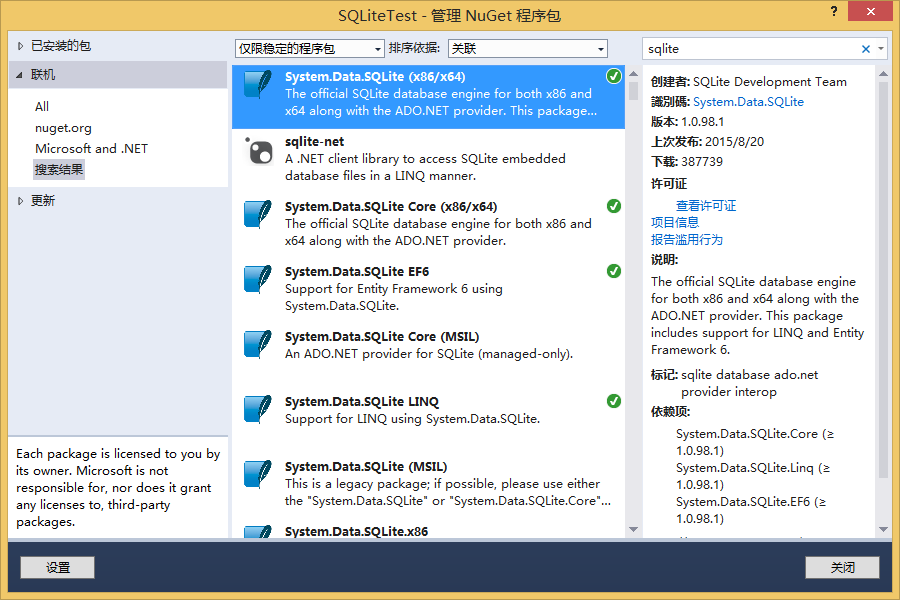
Task: Click dependency System.Data.SQLite.Linq (≥ 1.0.98.1)
Action: coord(753,476)
